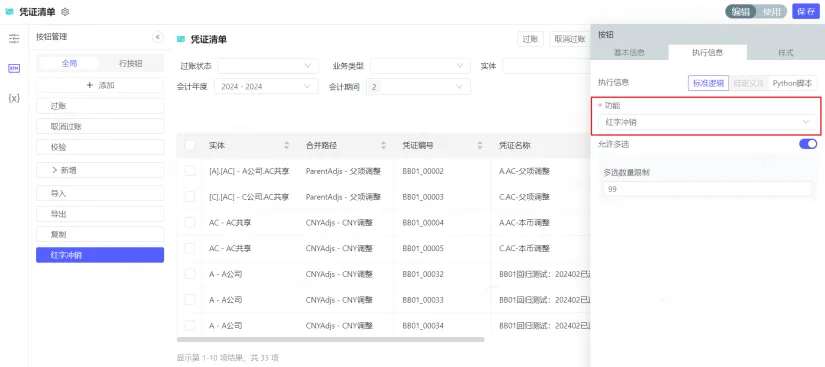Select 复制 in button list

pos(100,235)
